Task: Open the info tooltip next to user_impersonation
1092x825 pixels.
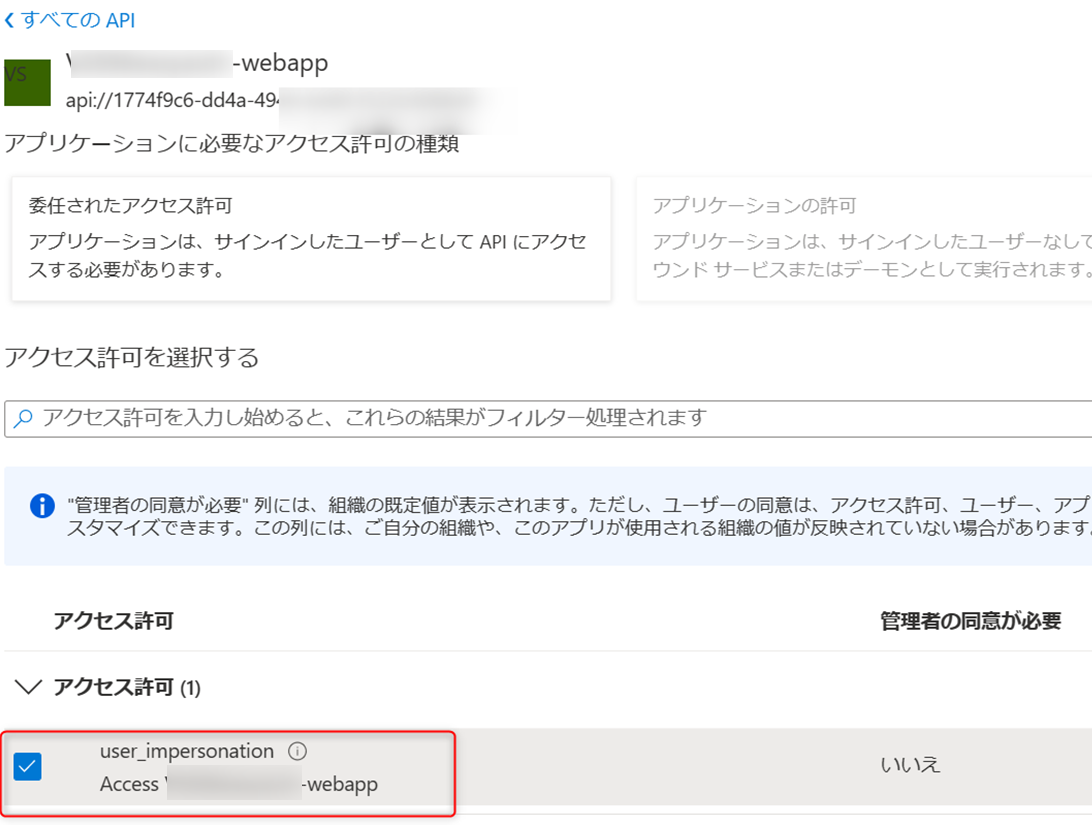Action: [x=297, y=751]
